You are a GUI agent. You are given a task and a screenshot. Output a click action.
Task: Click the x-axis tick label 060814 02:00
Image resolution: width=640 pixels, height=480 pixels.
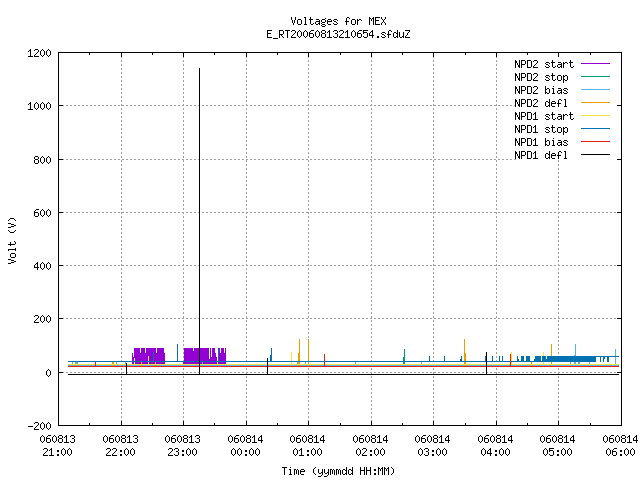370,446
